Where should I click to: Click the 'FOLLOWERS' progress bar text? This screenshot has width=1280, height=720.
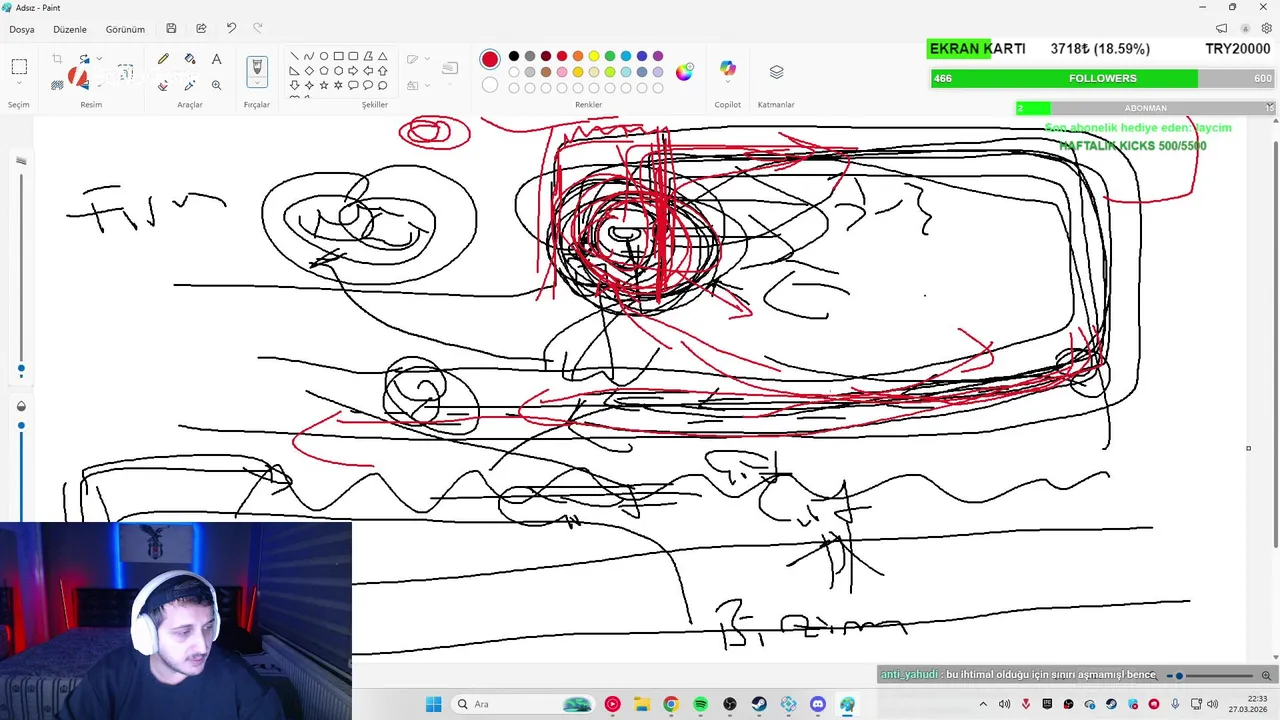point(1103,78)
